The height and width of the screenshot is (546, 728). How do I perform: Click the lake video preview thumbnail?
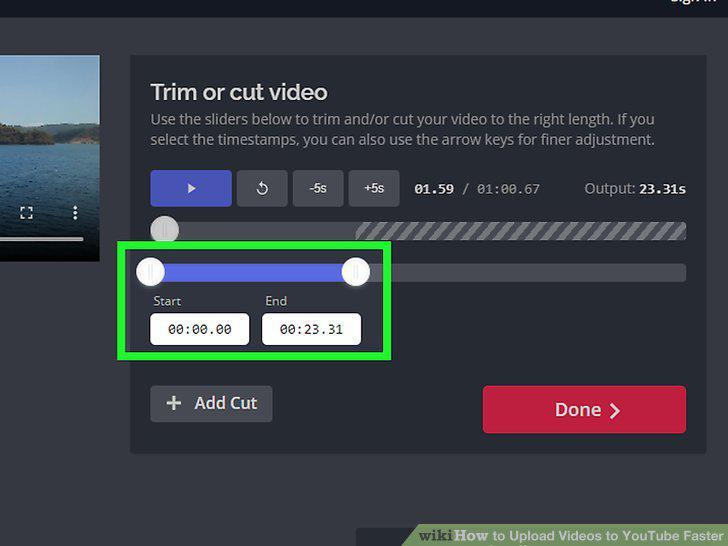[x=50, y=158]
